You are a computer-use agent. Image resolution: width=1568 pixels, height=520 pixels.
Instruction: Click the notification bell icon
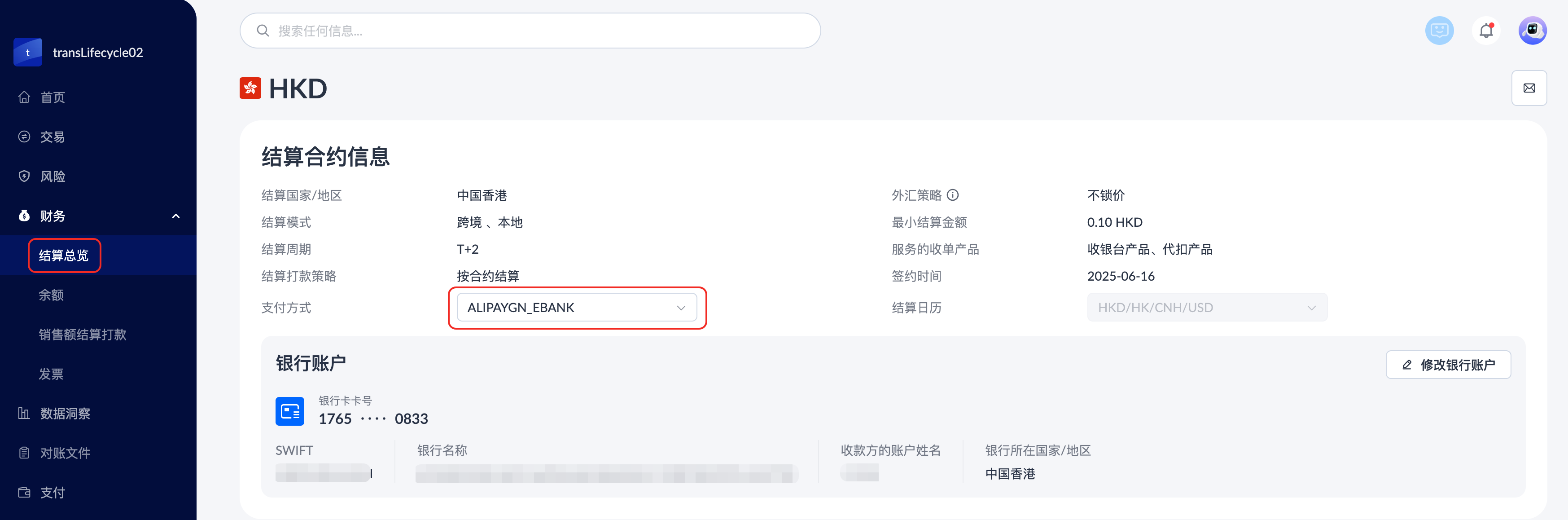pos(1486,31)
